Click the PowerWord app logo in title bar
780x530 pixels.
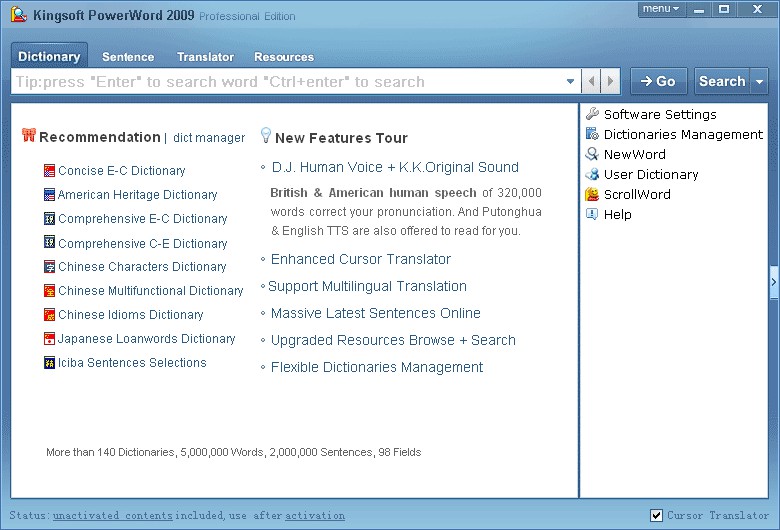19,14
